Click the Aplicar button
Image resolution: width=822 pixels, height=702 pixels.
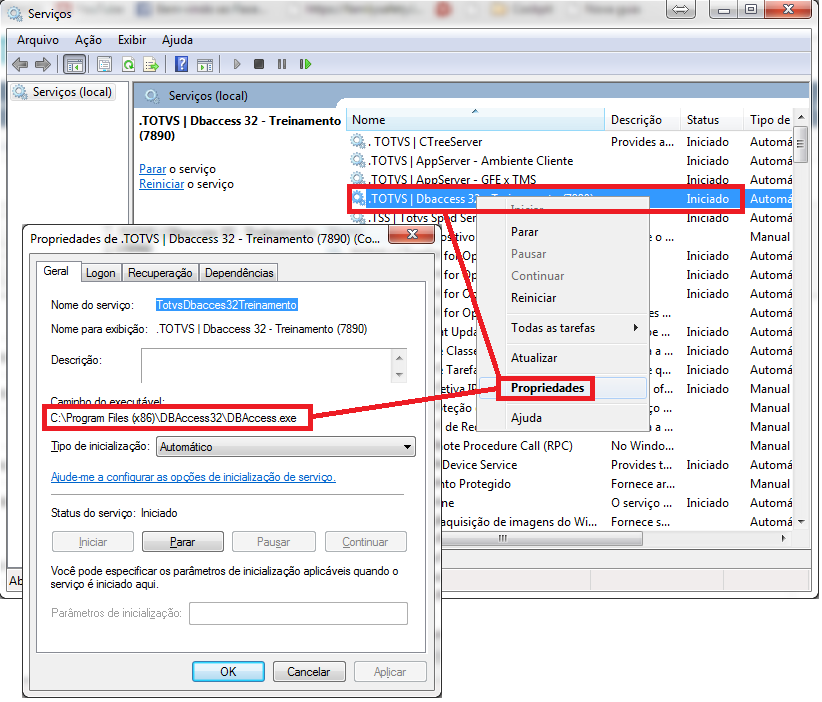point(390,672)
